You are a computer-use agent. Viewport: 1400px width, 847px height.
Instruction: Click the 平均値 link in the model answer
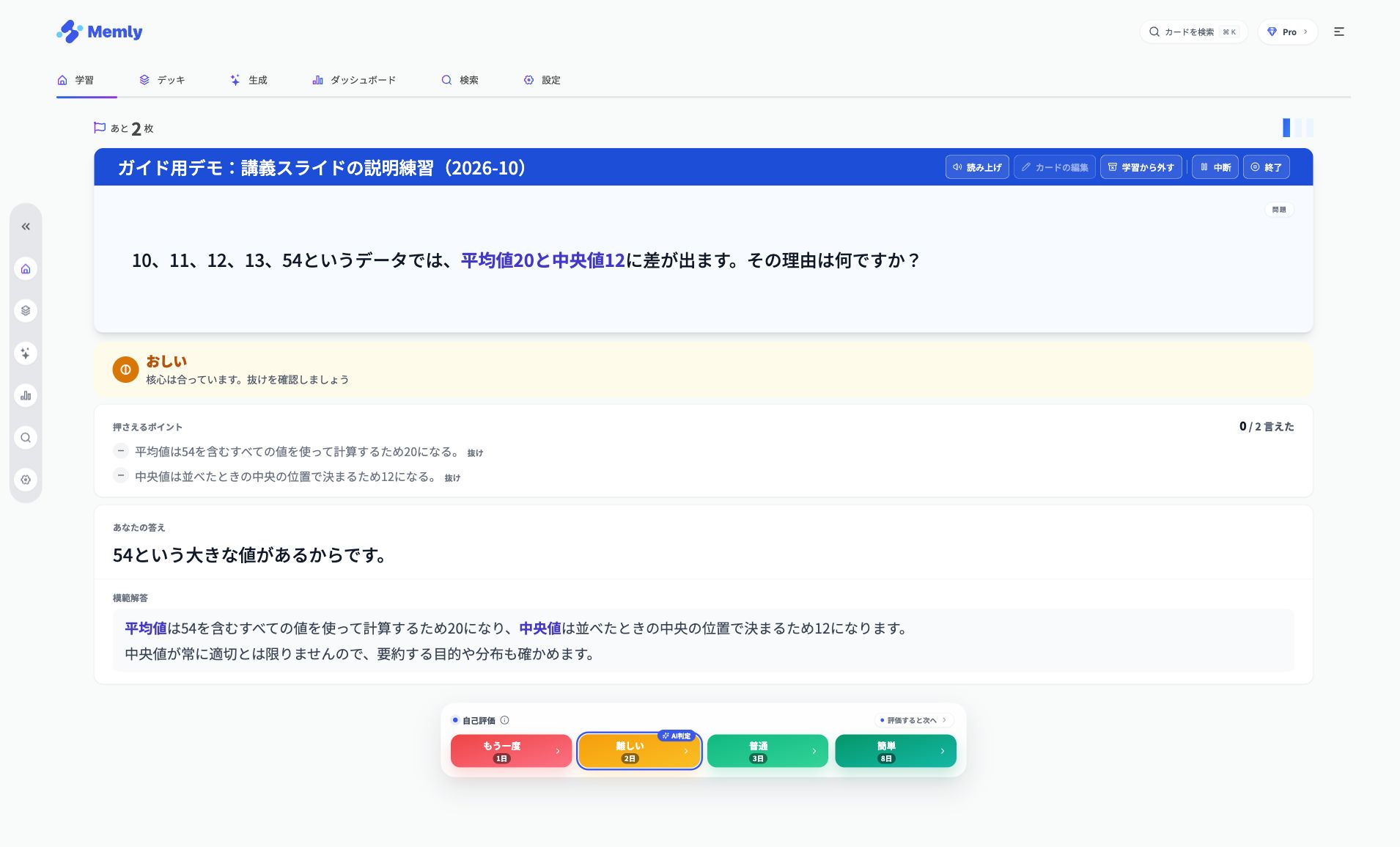tap(146, 628)
